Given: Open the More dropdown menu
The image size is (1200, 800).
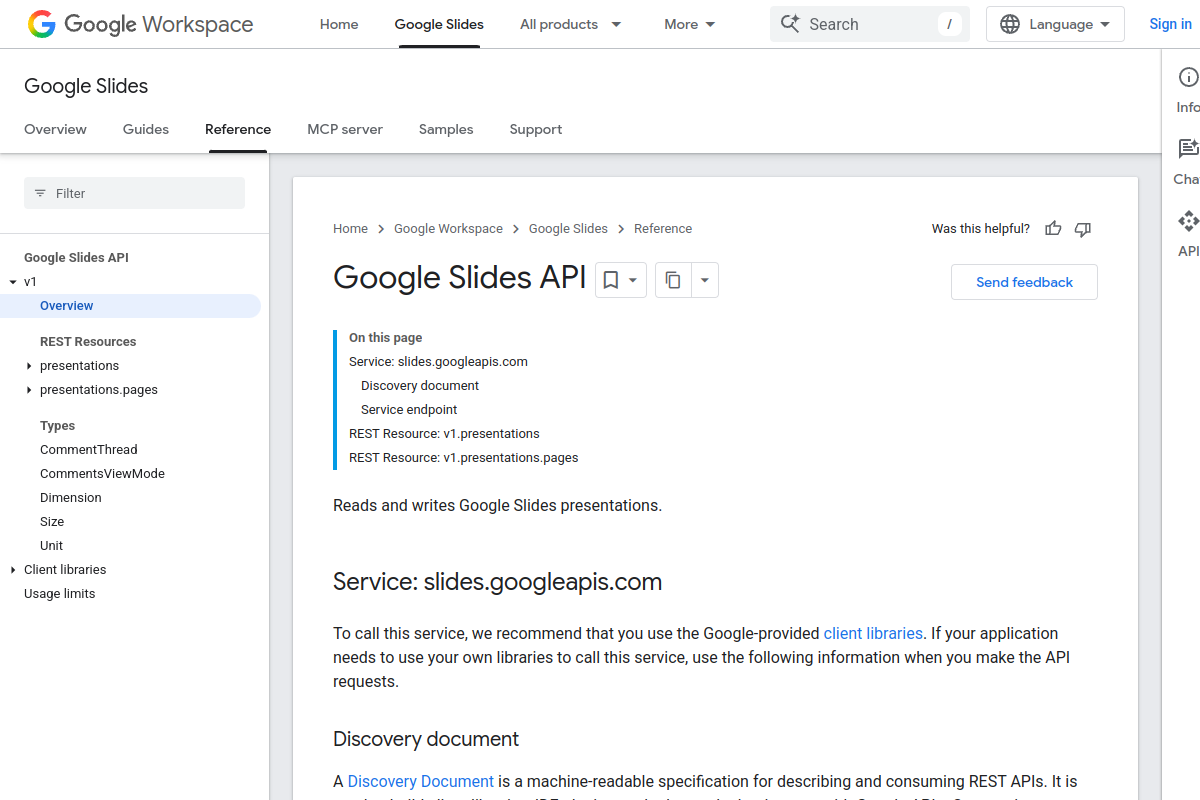Looking at the screenshot, I should point(690,24).
